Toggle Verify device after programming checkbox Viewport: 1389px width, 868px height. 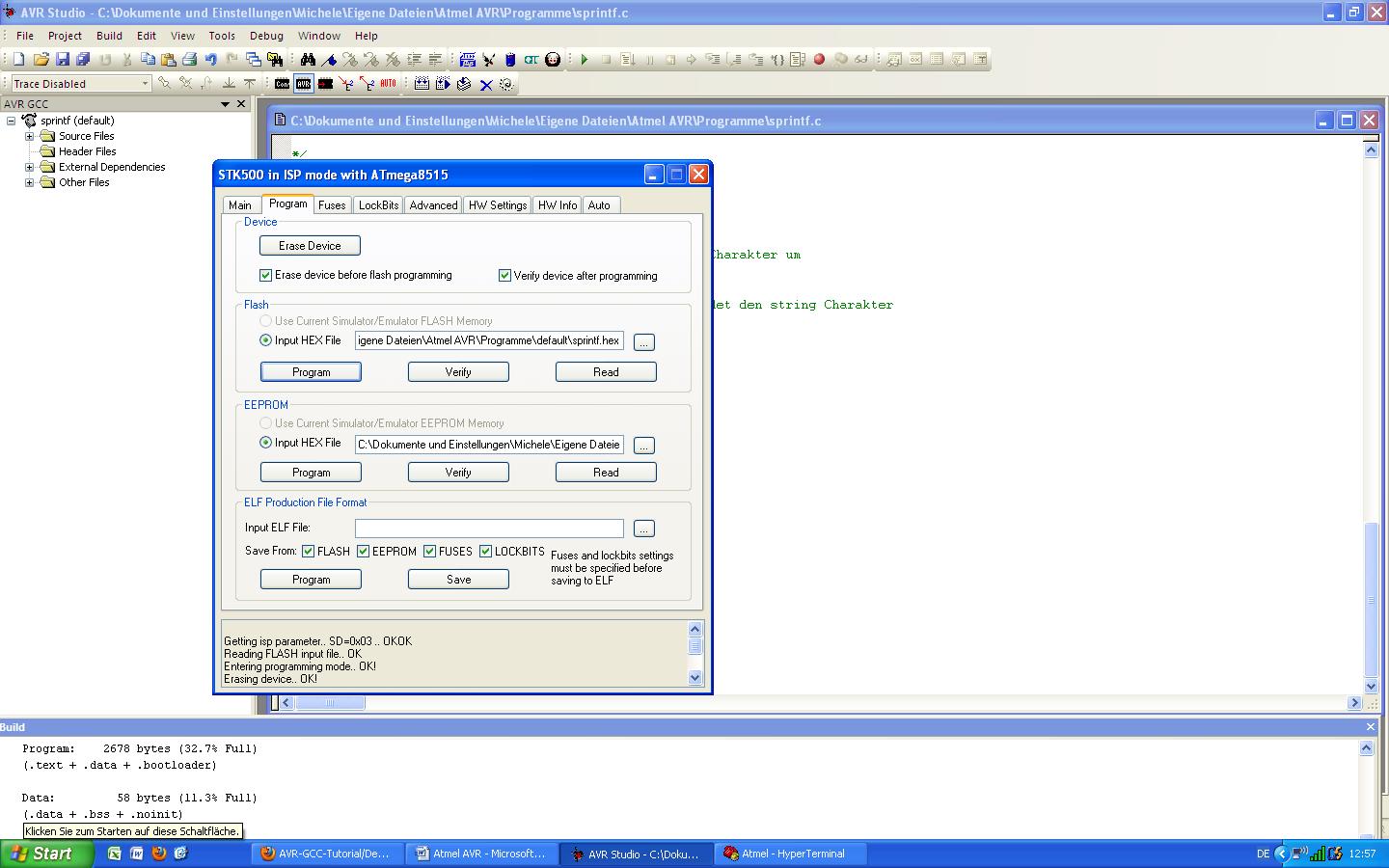click(x=504, y=275)
